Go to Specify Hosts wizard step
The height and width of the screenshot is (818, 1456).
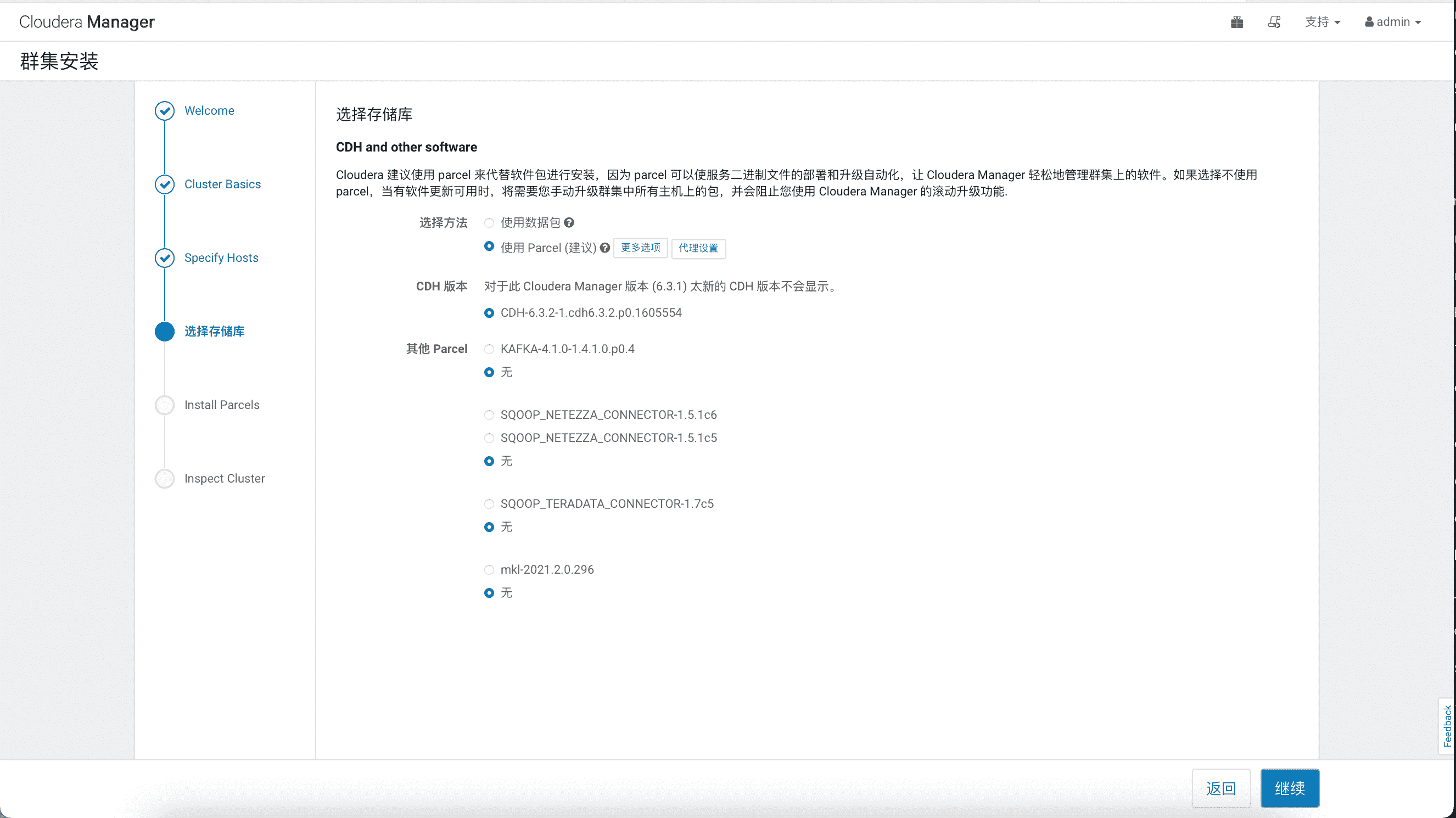[221, 258]
